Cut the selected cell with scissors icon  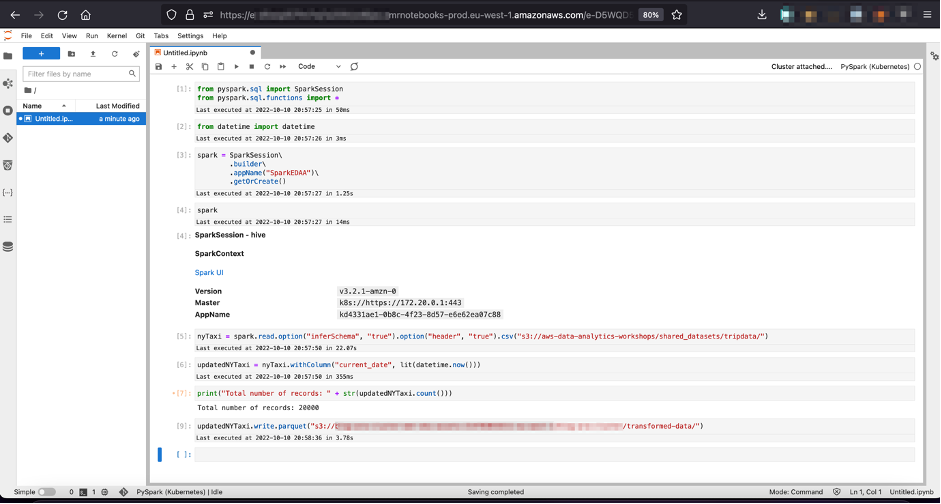[x=189, y=67]
